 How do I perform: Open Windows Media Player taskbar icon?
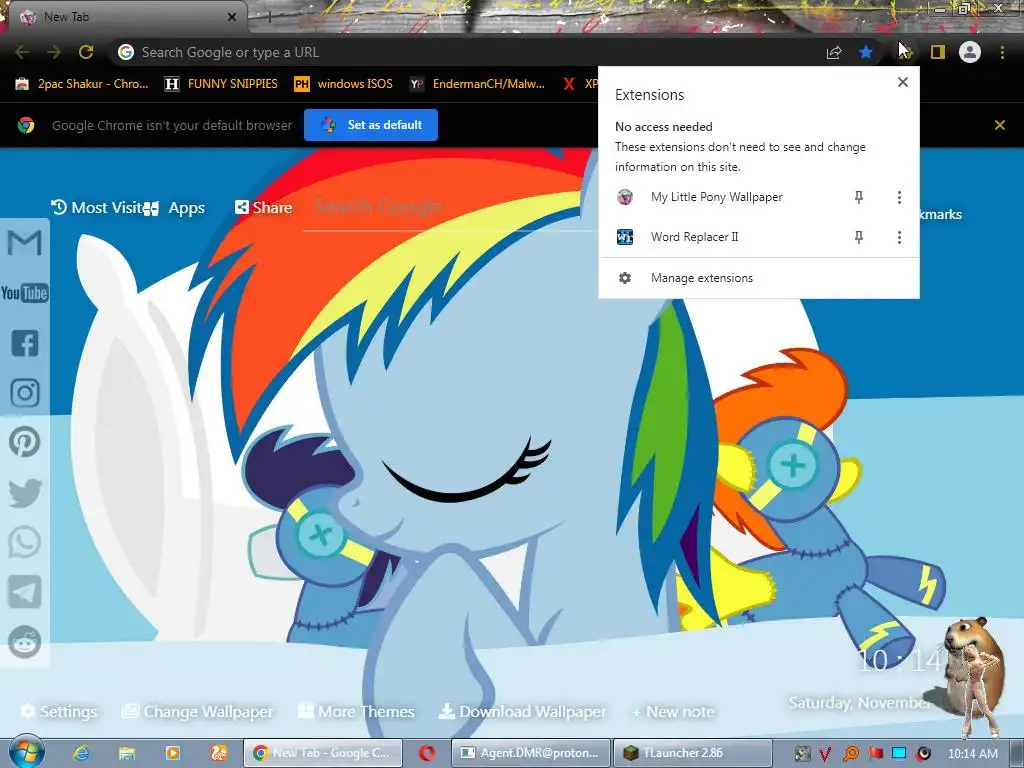tap(173, 753)
